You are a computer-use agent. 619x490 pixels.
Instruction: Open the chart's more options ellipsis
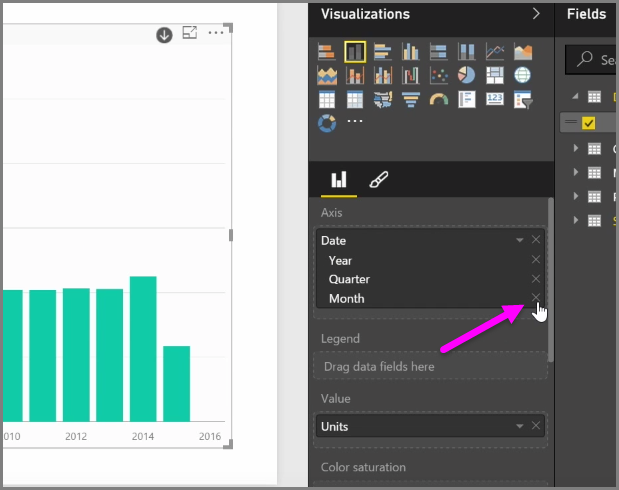(x=216, y=33)
